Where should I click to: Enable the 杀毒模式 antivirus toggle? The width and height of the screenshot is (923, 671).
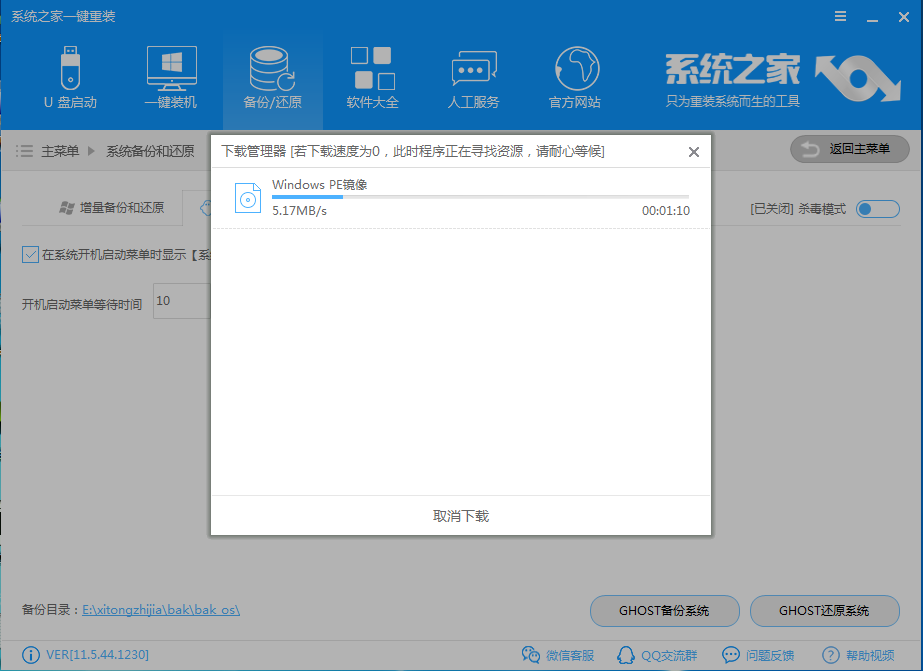876,209
